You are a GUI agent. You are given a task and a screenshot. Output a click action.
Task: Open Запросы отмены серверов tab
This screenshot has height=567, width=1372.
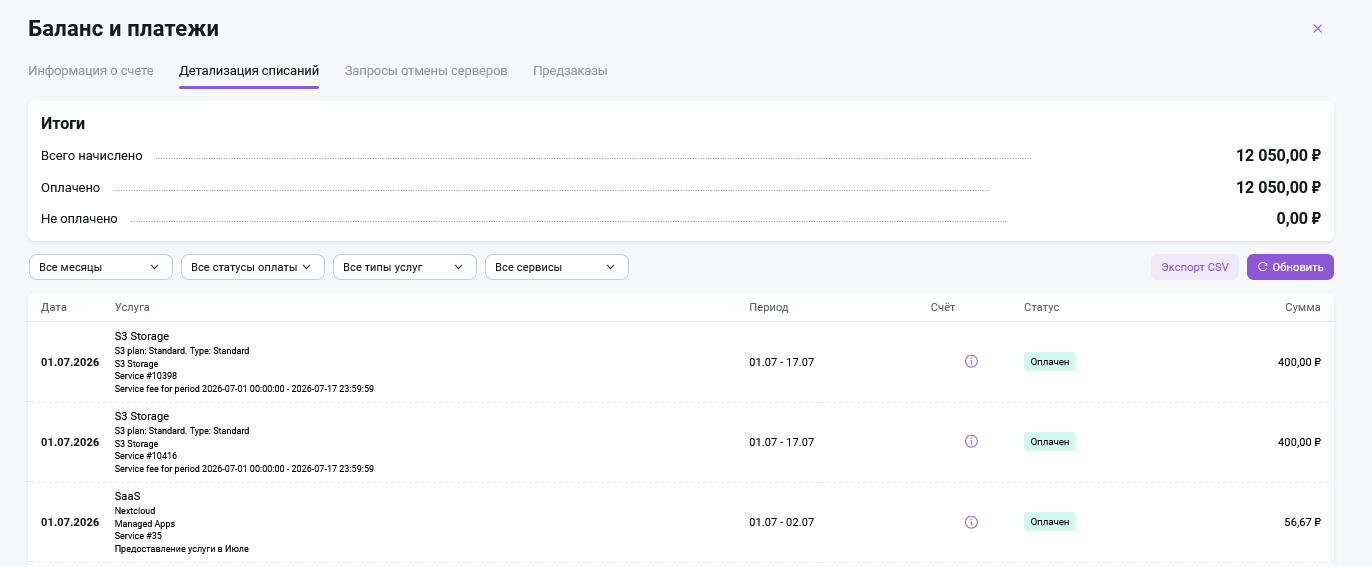pos(426,71)
